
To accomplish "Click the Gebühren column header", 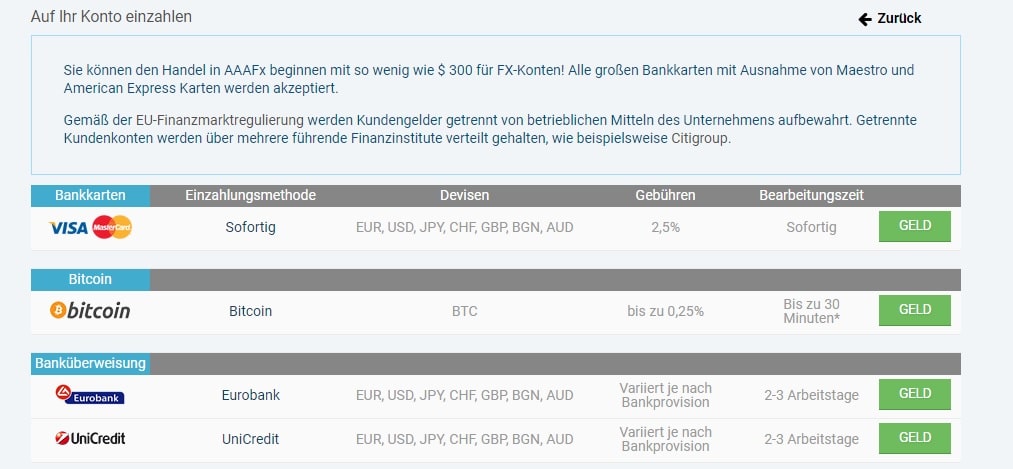I will [x=665, y=195].
